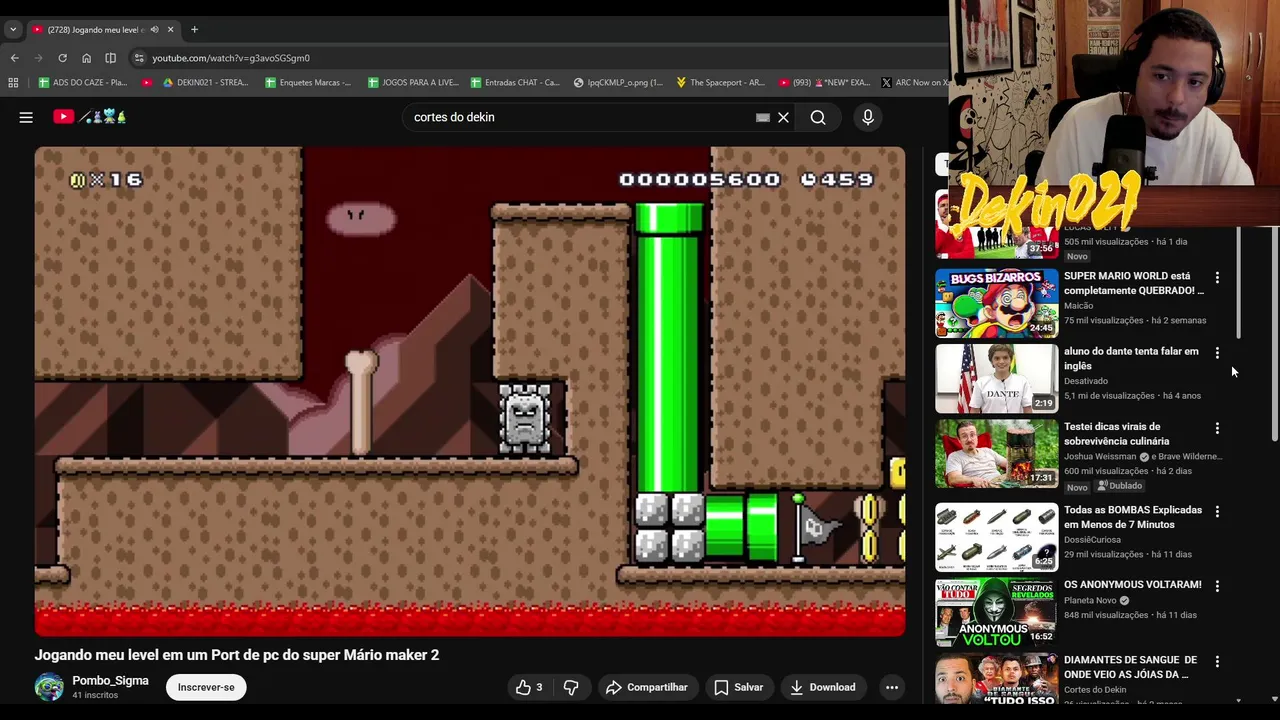Clear the search box text with X
Viewport: 1280px width, 720px height.
coord(783,117)
